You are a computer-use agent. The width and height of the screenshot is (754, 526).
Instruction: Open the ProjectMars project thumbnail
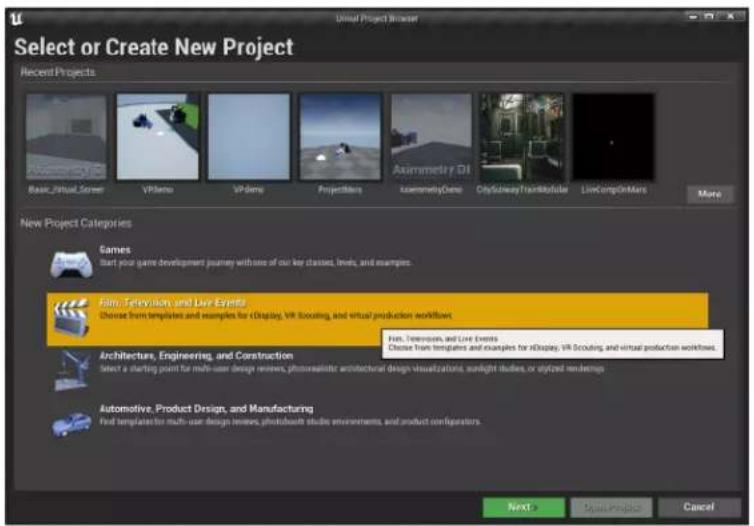click(x=340, y=137)
